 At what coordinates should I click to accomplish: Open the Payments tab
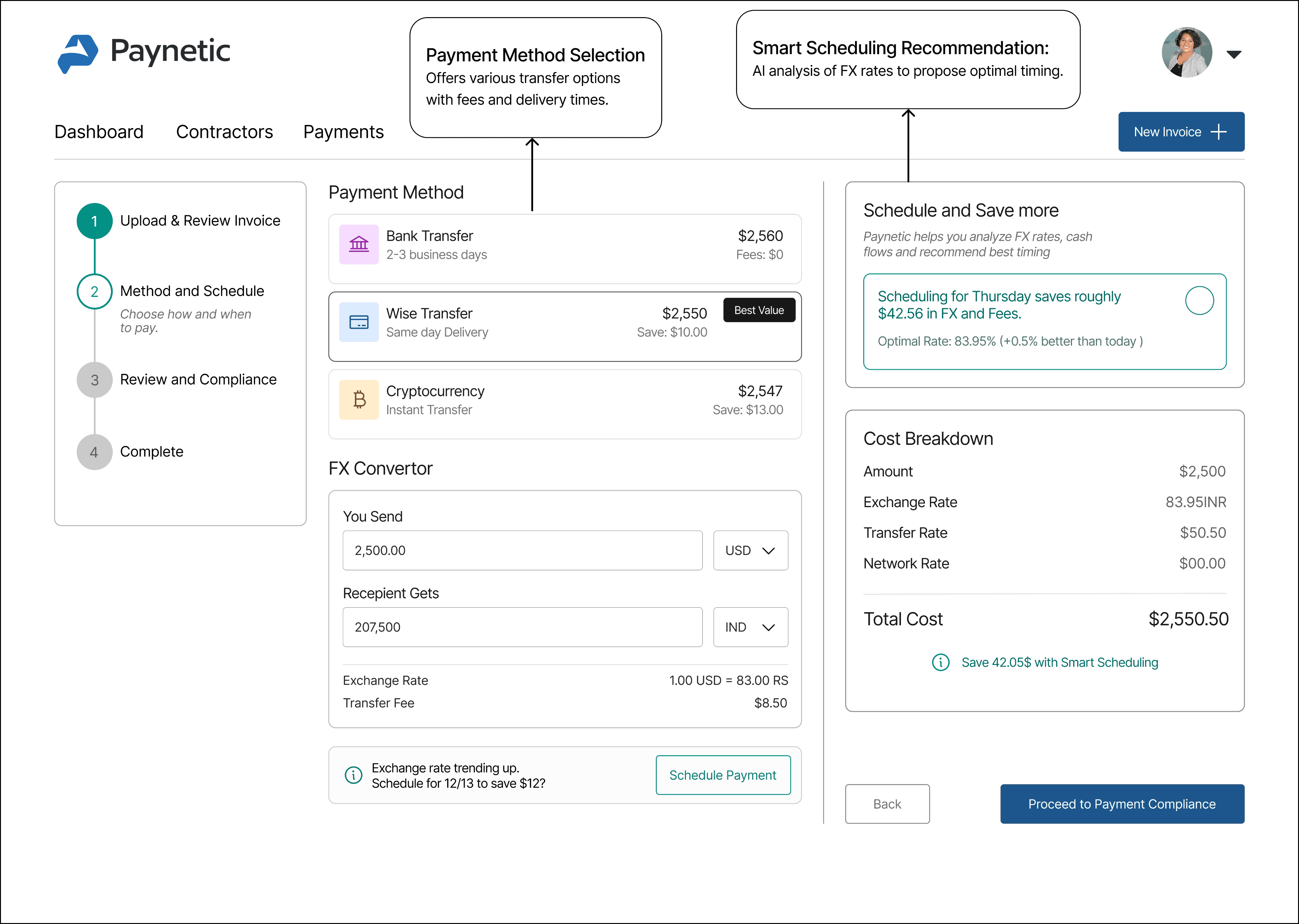tap(343, 132)
